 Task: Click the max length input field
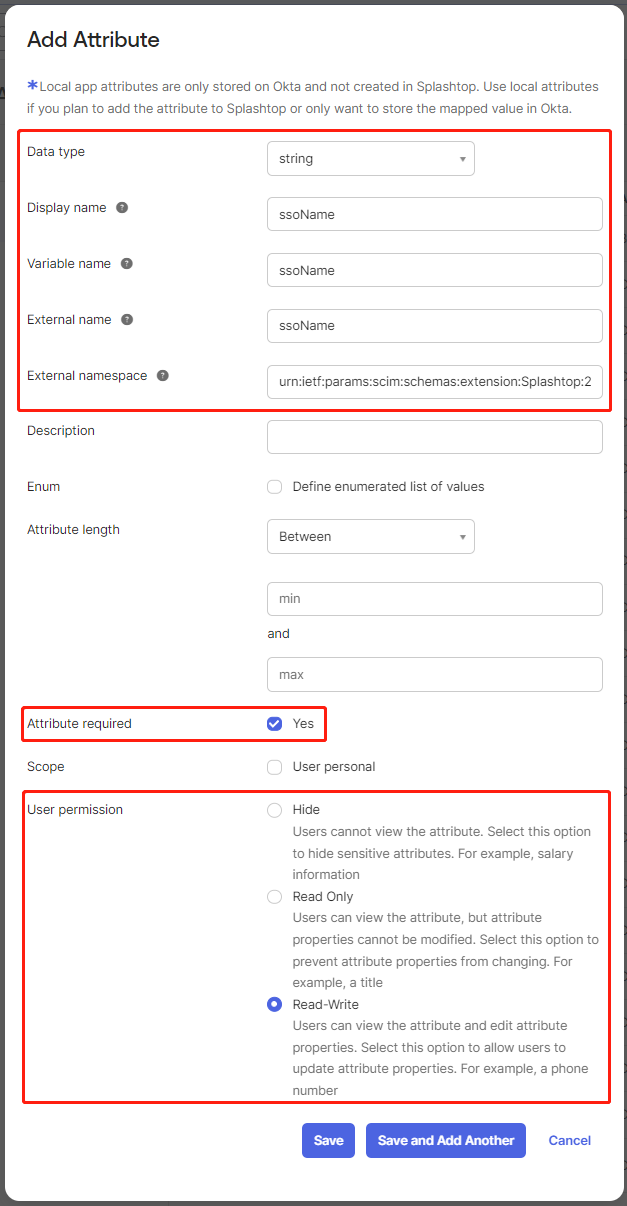(x=435, y=674)
